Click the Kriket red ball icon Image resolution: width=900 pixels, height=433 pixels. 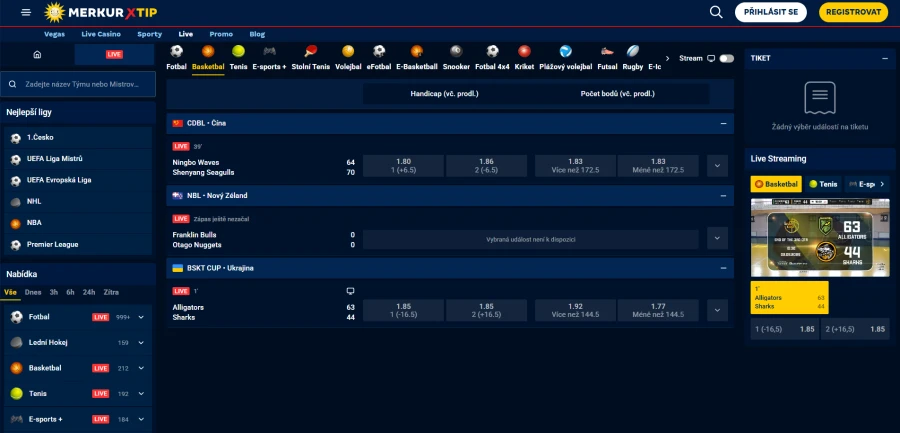point(524,51)
